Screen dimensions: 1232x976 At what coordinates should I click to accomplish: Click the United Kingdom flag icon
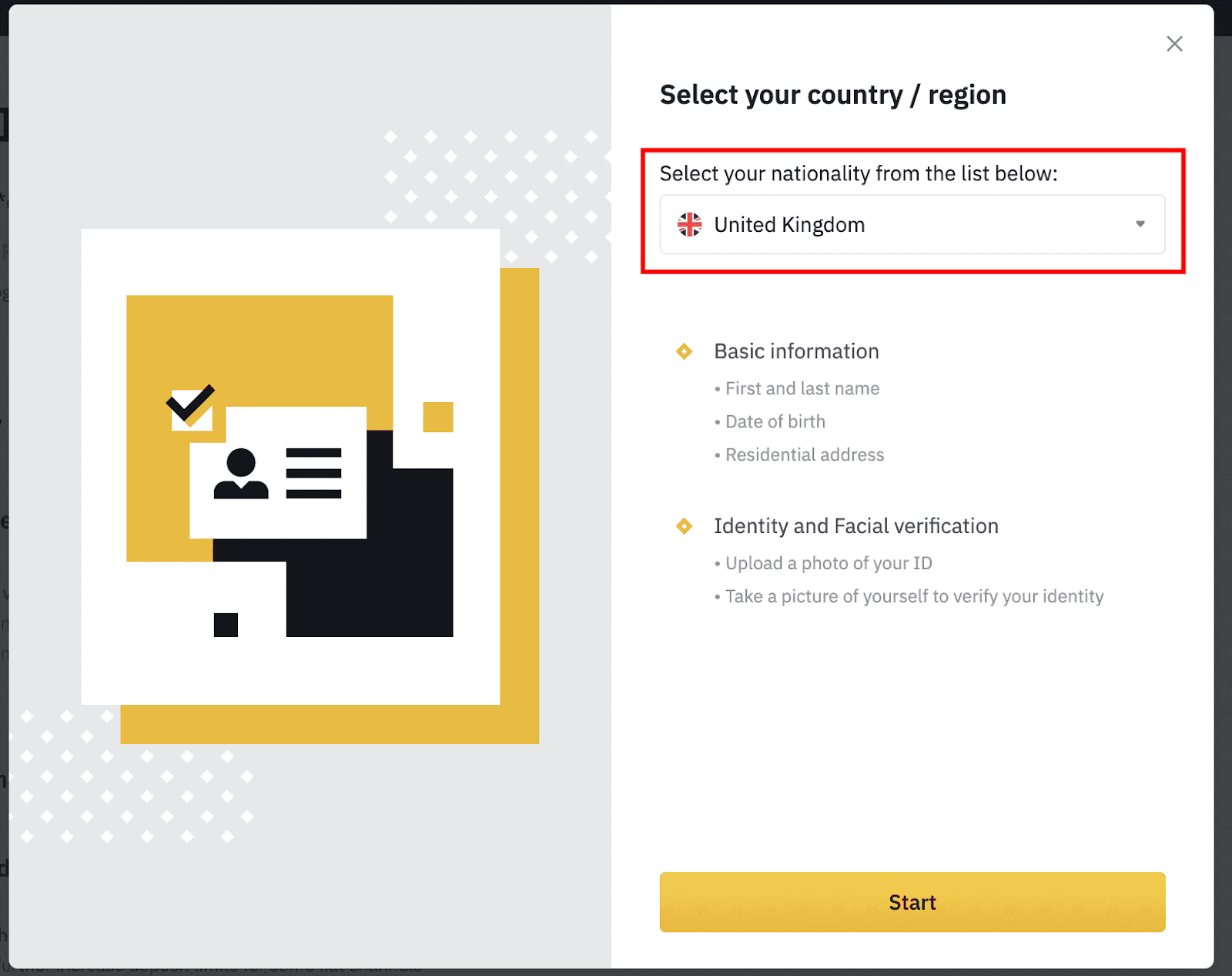coord(689,224)
